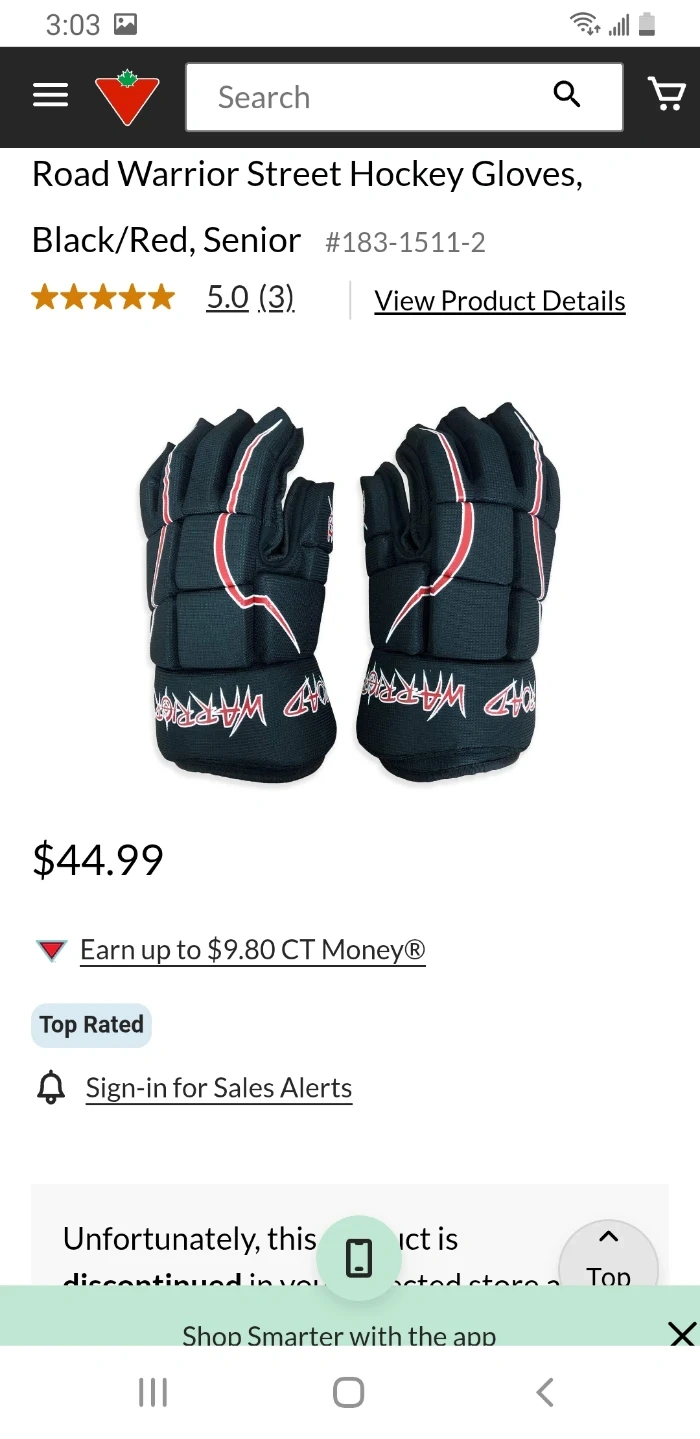
Task: Tap Earn up to $9.80 CT Money link
Action: 253,950
